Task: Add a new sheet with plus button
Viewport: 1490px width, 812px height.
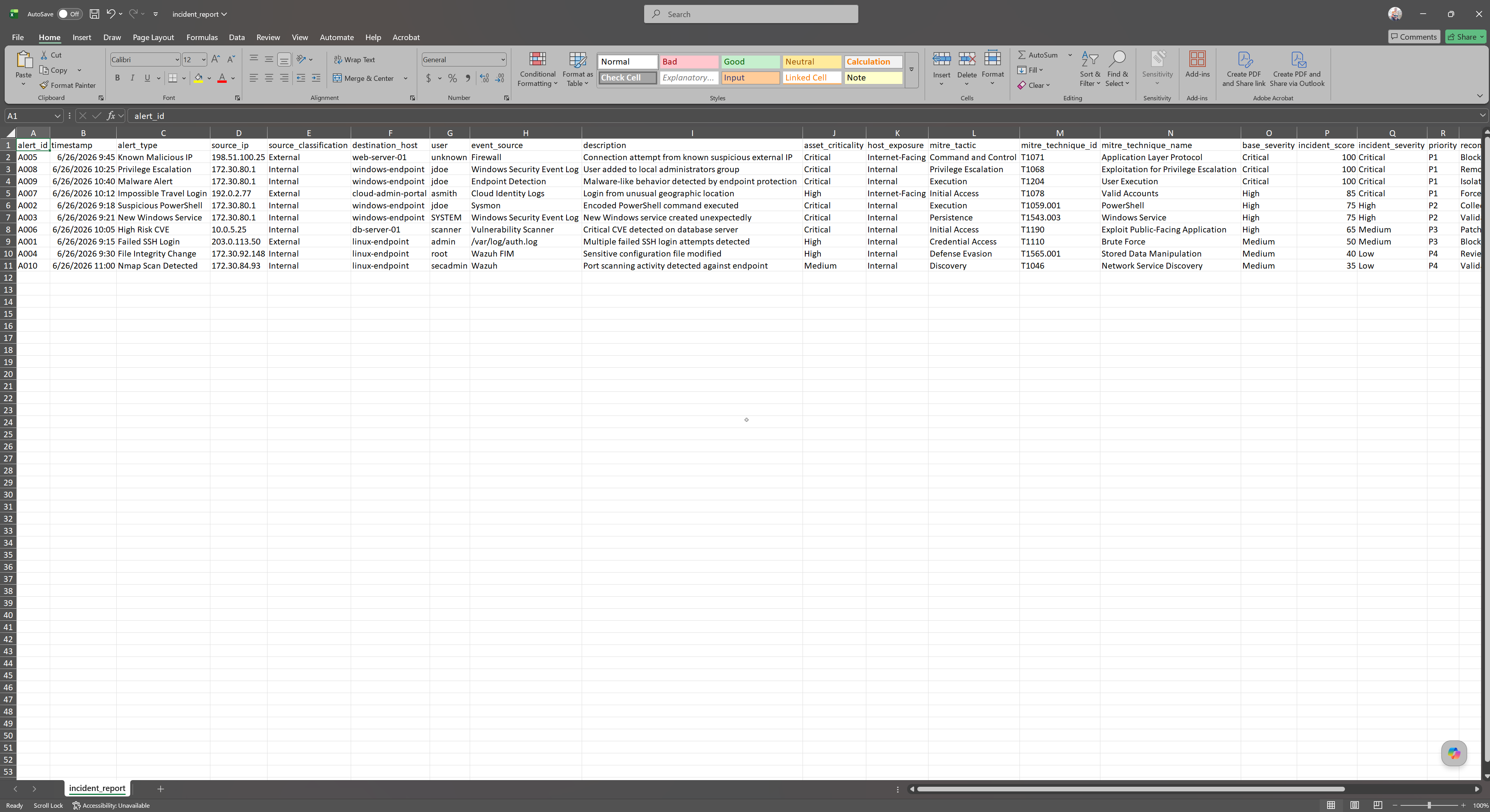Action: 161,788
